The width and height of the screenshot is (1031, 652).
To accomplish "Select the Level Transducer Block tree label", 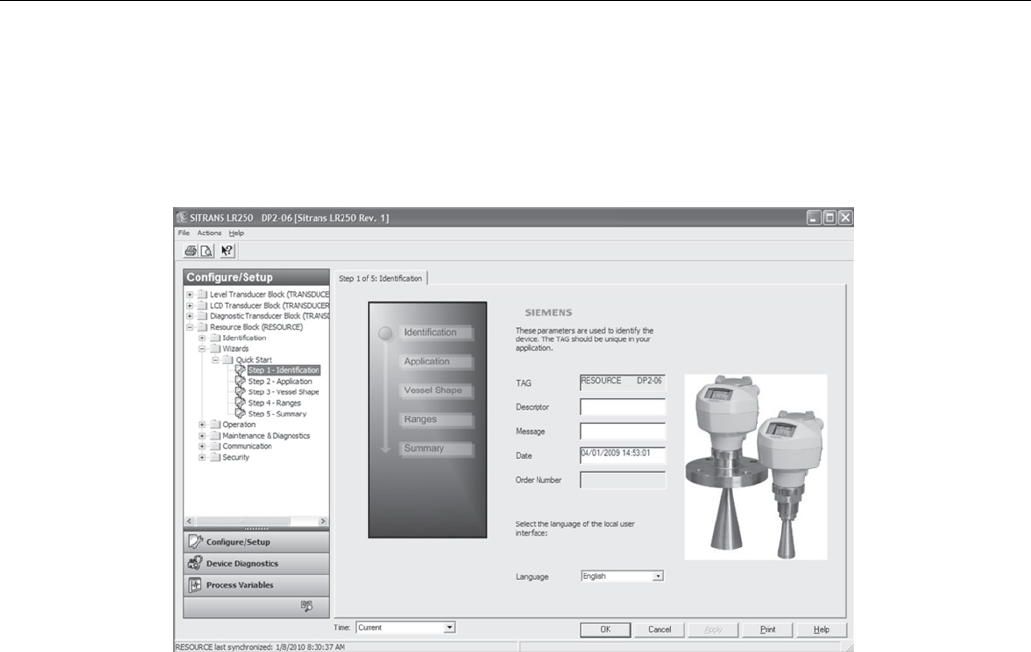I will tap(269, 294).
